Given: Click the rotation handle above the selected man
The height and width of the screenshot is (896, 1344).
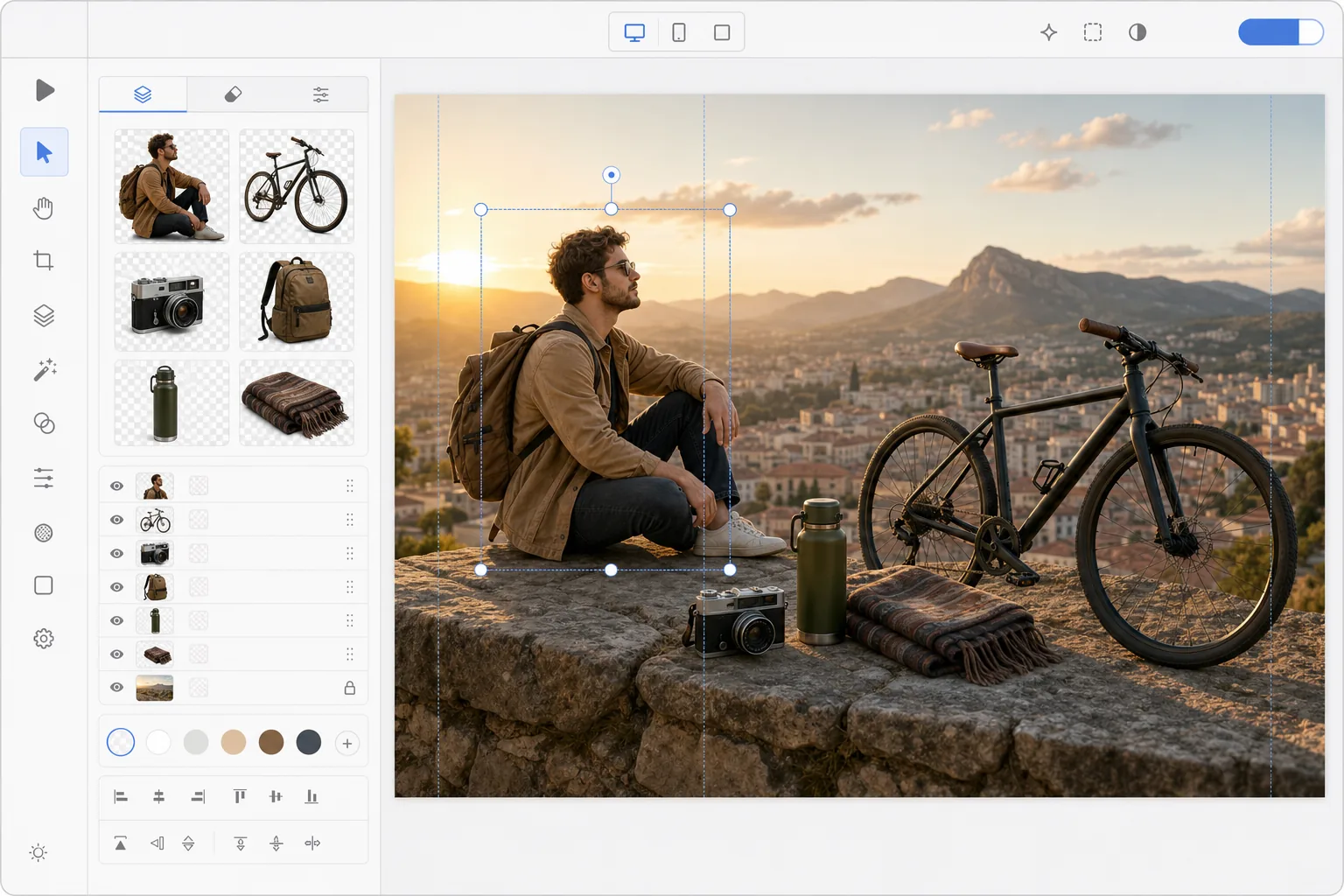Looking at the screenshot, I should (x=611, y=175).
